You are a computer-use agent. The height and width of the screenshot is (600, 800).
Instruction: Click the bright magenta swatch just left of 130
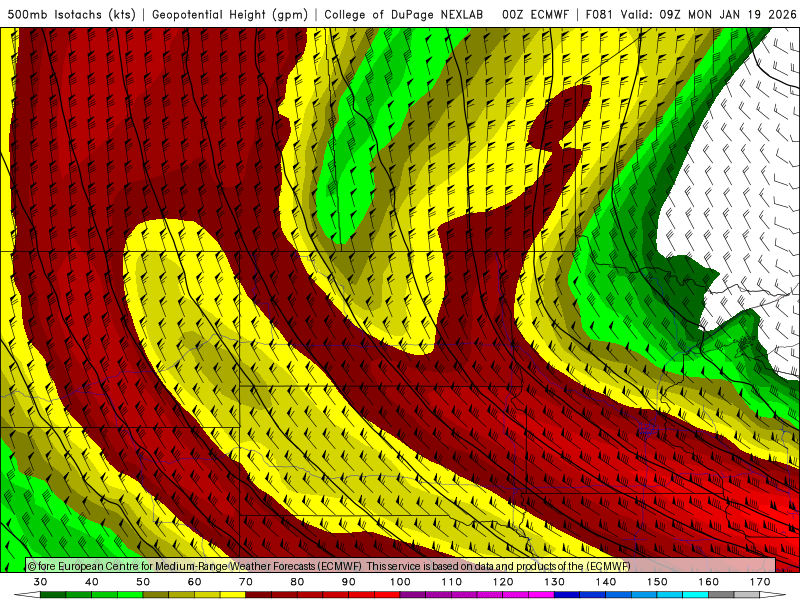click(542, 595)
